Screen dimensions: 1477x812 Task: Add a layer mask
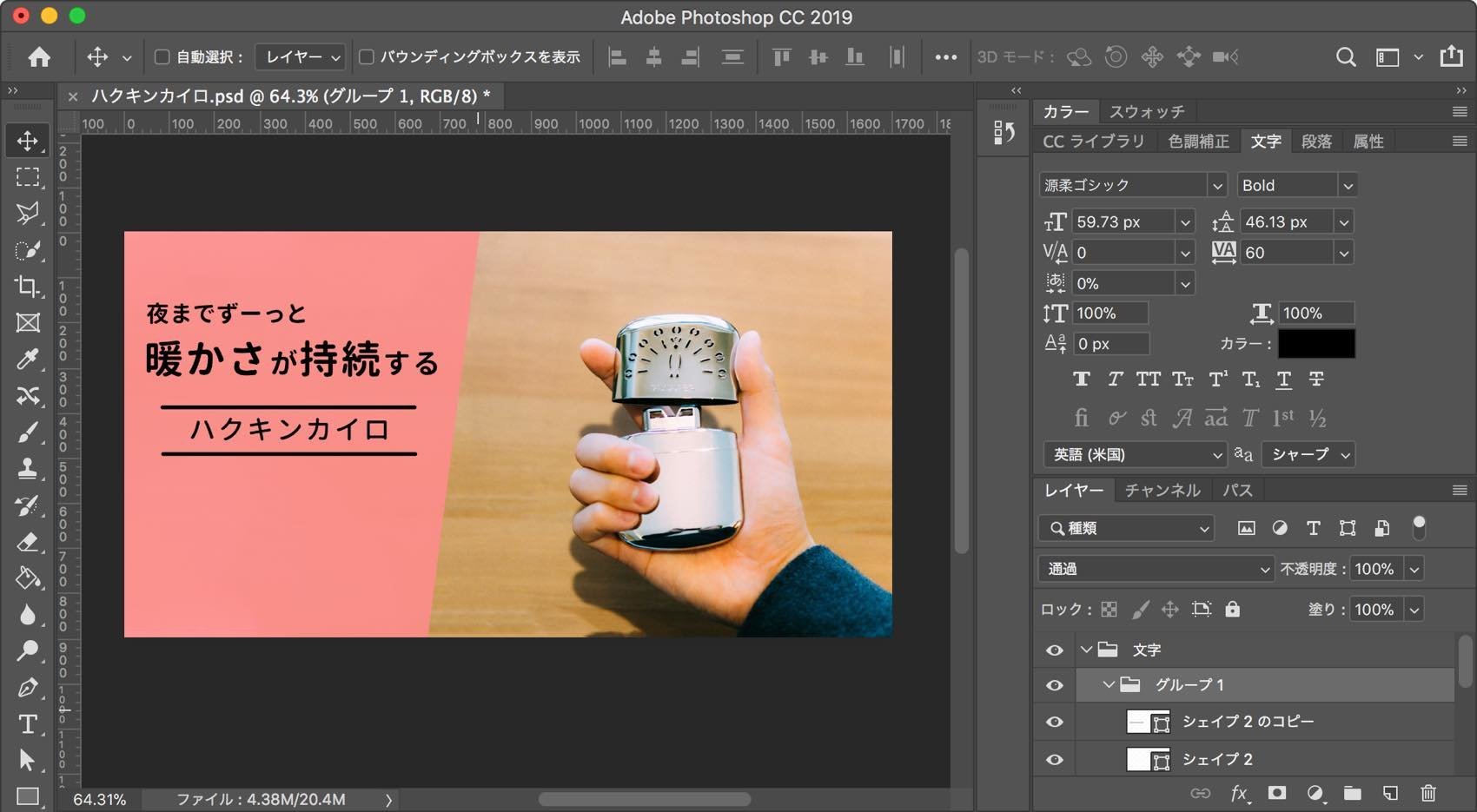coord(1276,793)
